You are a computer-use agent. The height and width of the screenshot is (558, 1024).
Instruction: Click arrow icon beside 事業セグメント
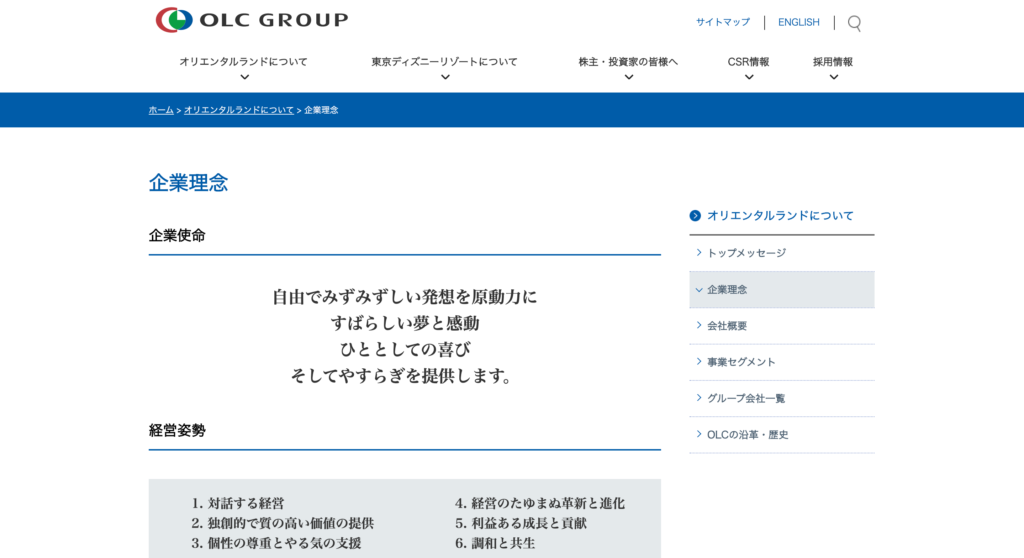(699, 361)
